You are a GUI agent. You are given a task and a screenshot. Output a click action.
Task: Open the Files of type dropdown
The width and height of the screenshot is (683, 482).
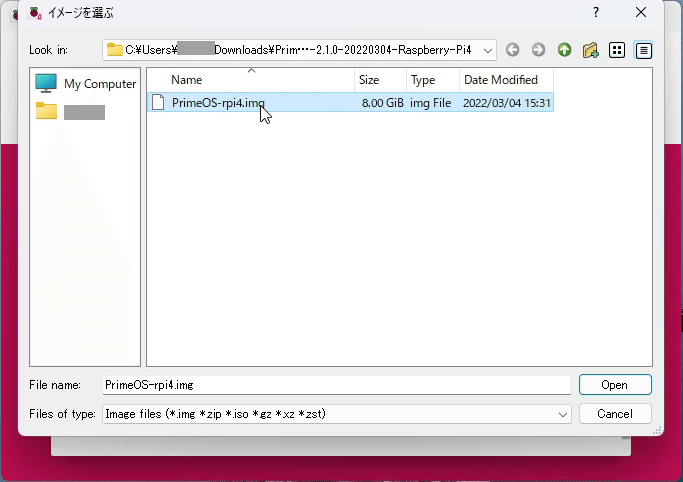[x=563, y=414]
